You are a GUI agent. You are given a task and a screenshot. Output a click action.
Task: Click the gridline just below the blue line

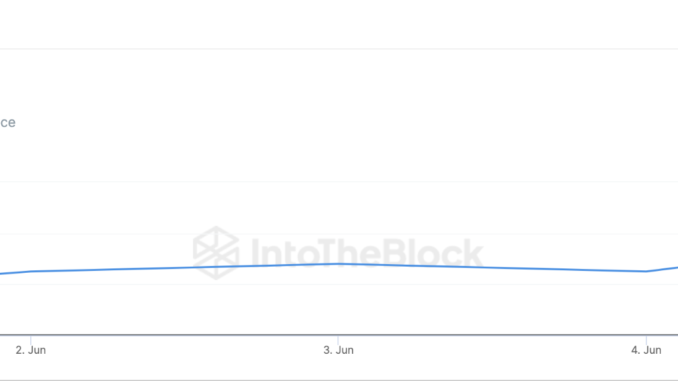pos(339,284)
